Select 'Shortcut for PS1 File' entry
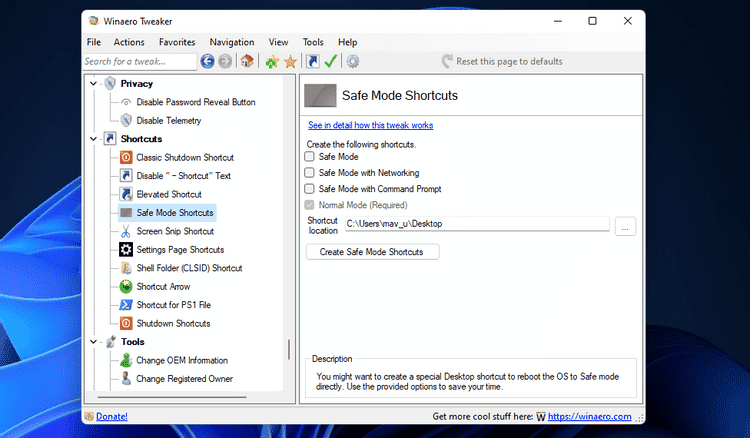The image size is (750, 438). tap(174, 305)
